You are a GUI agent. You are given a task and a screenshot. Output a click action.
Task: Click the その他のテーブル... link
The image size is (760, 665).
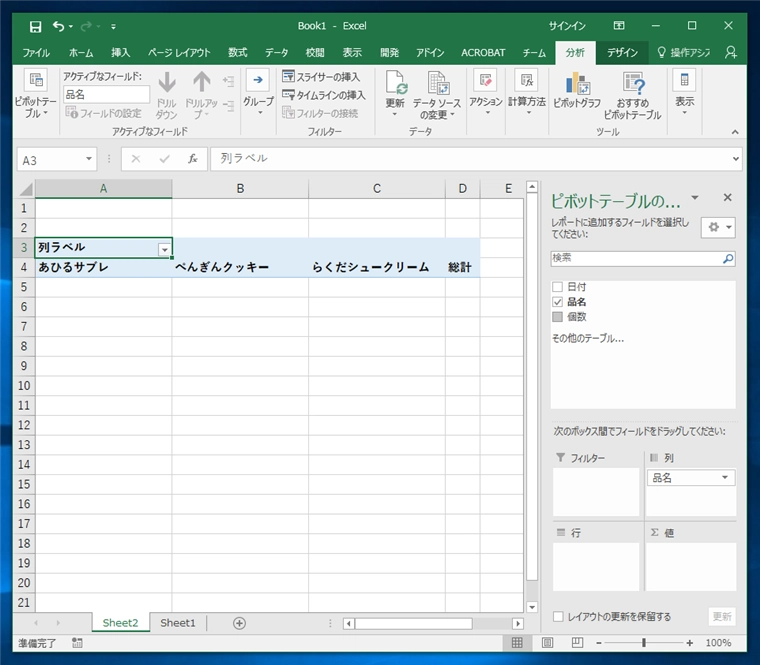tap(588, 338)
